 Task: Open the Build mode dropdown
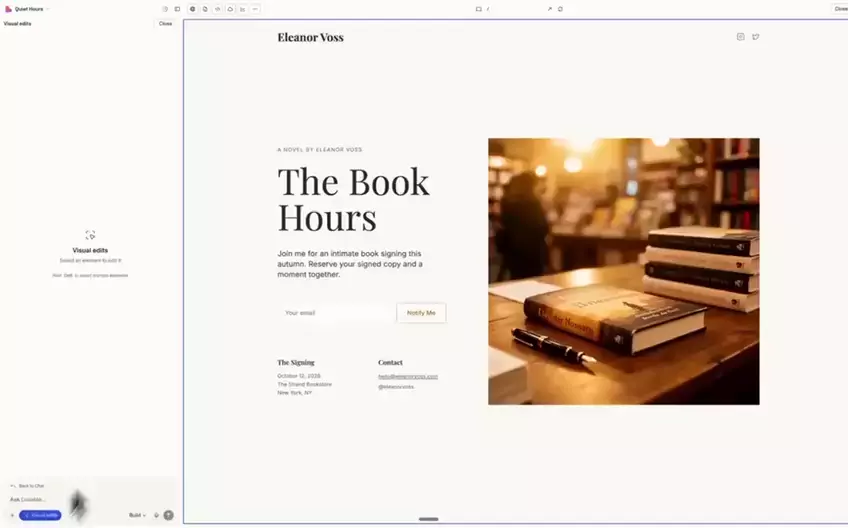pos(137,515)
